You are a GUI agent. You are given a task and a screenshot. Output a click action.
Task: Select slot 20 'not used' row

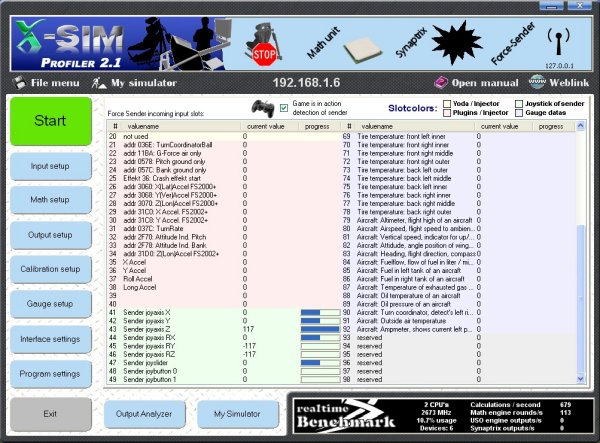tap(224, 137)
